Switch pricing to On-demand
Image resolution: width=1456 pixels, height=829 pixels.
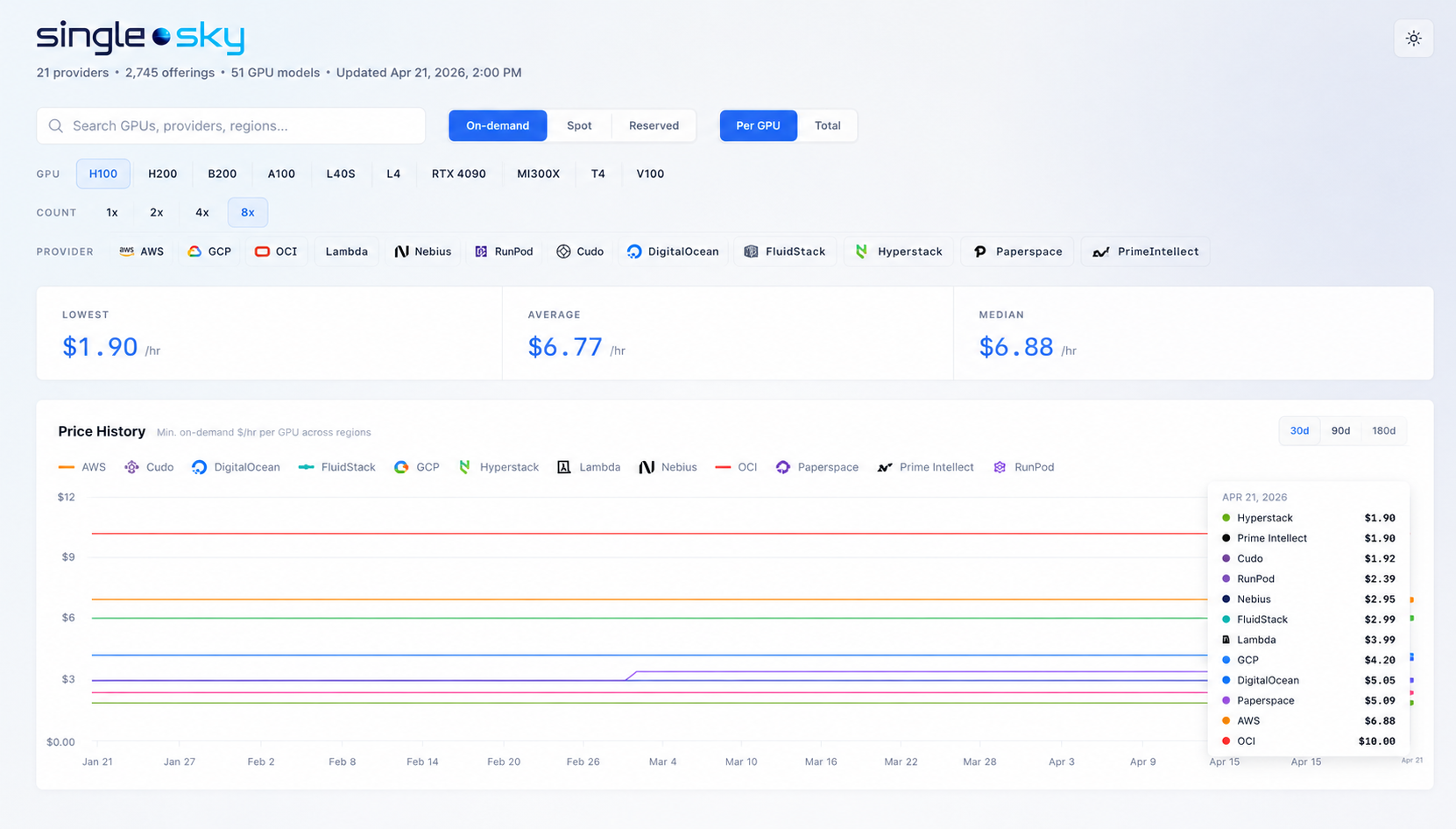click(x=498, y=125)
